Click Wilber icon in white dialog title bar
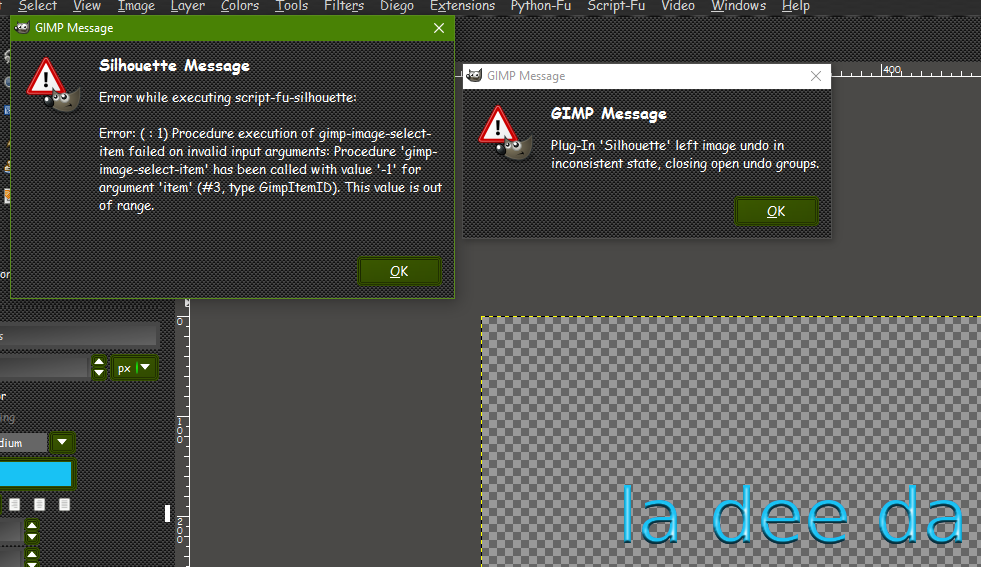This screenshot has height=567, width=981. (474, 75)
